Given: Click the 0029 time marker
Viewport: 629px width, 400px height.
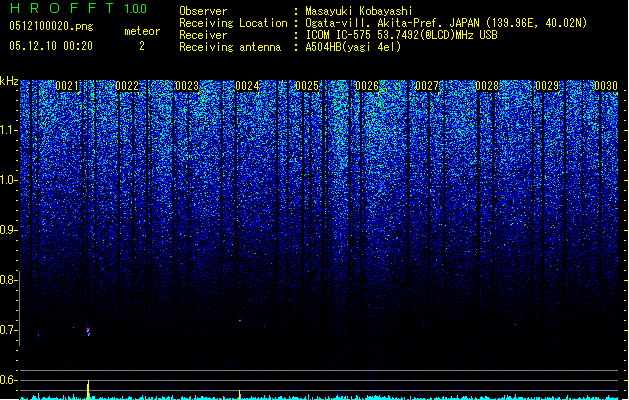Looking at the screenshot, I should [x=547, y=86].
